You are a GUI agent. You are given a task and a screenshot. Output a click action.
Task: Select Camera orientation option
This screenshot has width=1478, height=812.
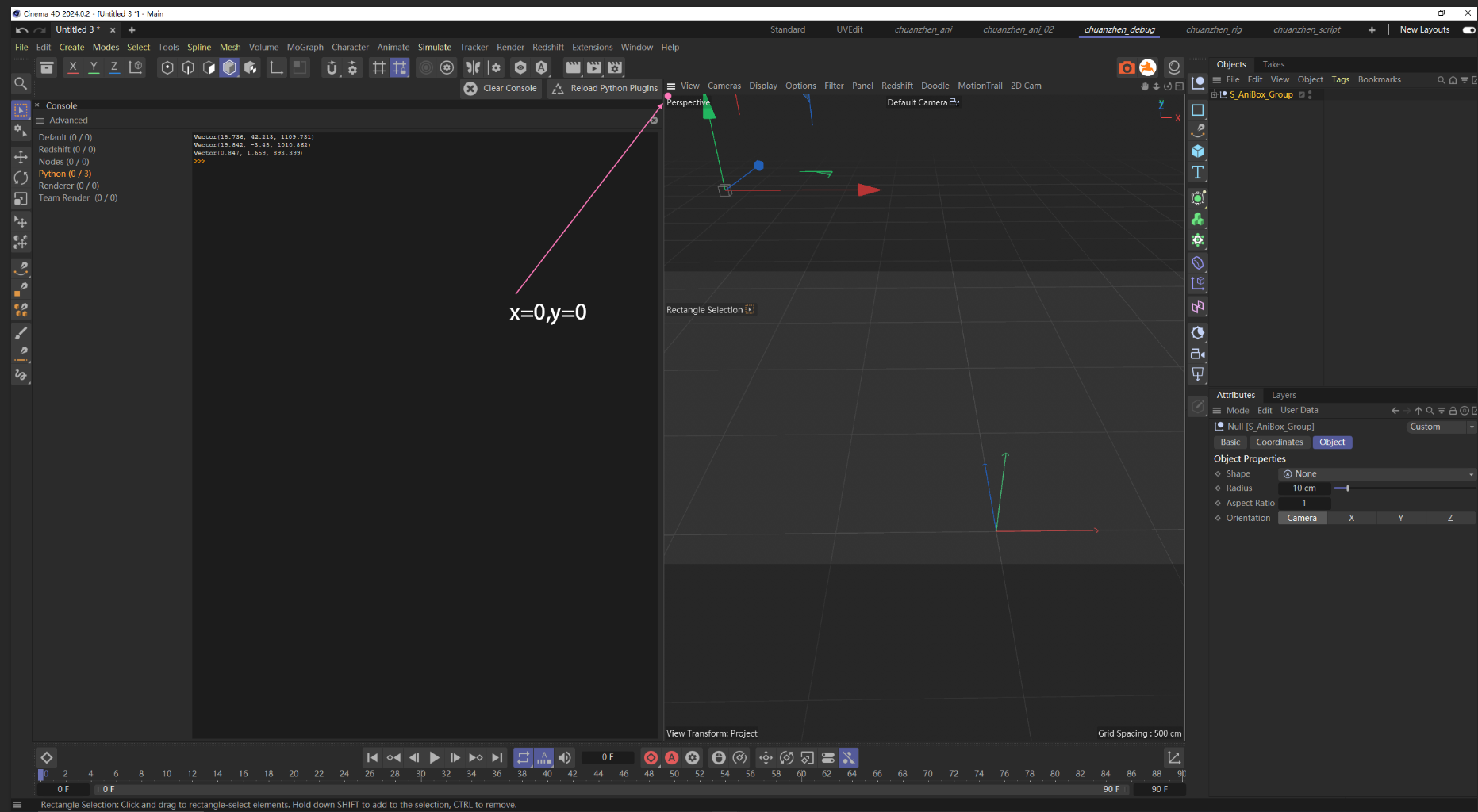[1302, 518]
